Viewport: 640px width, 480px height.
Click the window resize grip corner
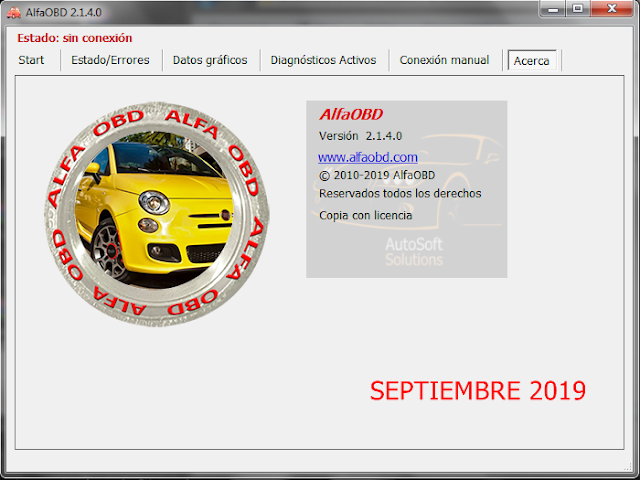pos(627,467)
